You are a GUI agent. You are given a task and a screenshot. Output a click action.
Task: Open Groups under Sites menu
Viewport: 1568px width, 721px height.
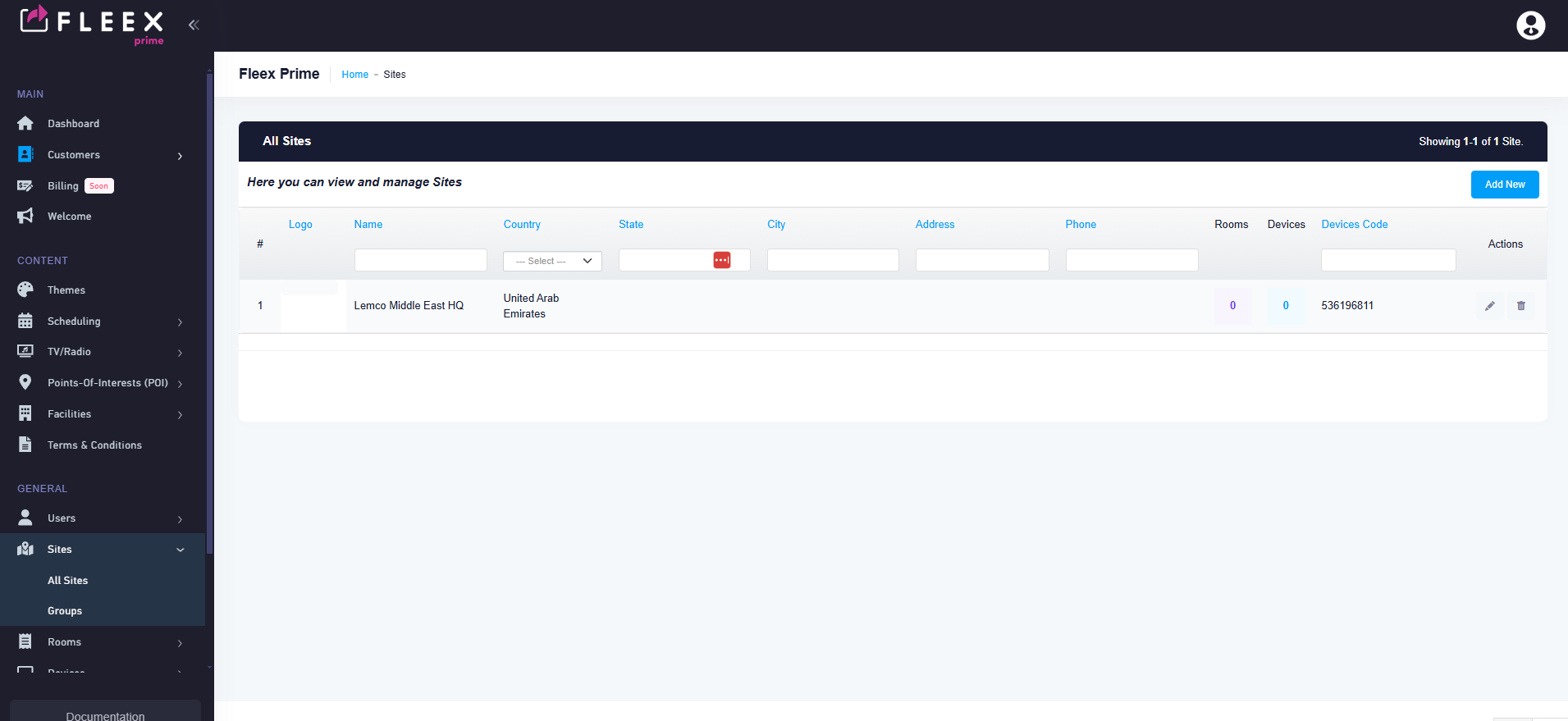coord(65,611)
